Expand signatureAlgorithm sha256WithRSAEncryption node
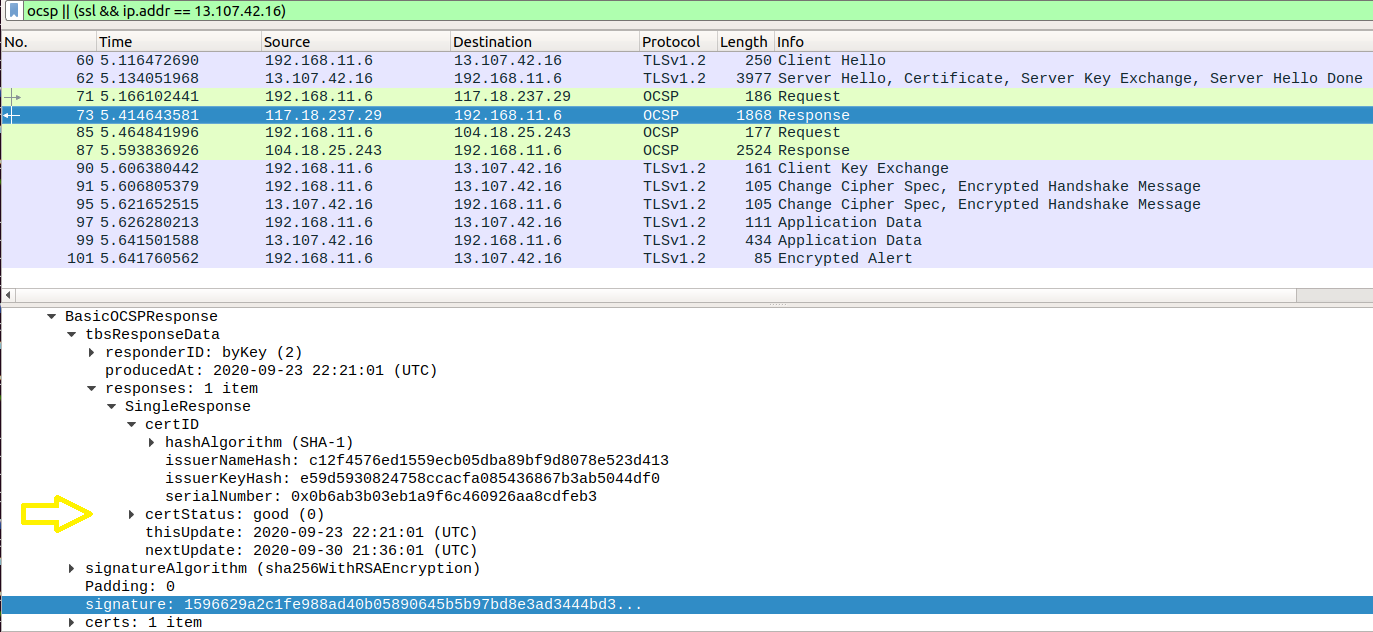 [72, 569]
